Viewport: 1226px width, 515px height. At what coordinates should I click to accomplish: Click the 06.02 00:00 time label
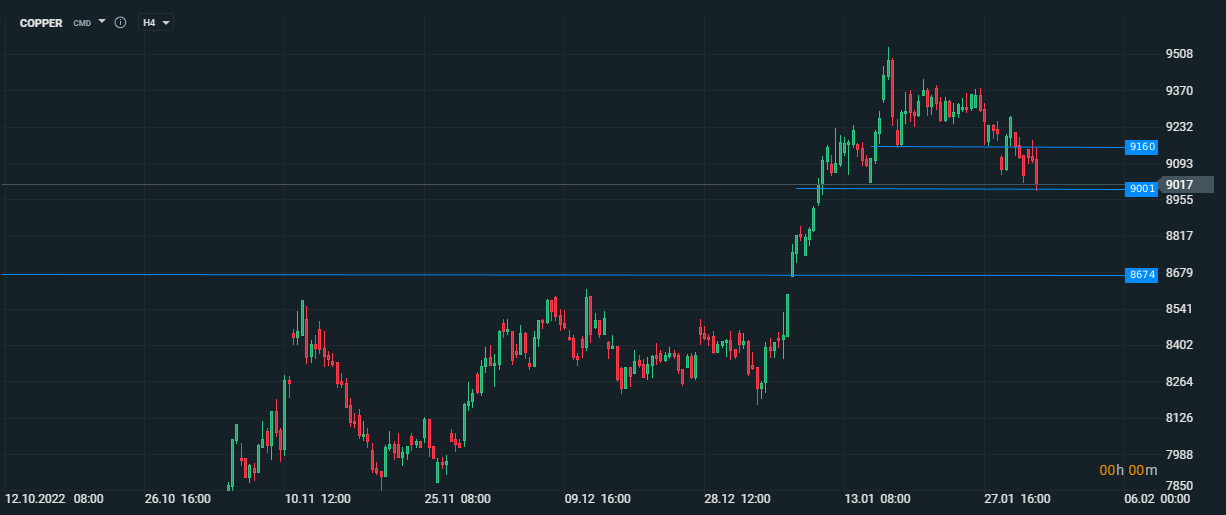tap(1157, 498)
